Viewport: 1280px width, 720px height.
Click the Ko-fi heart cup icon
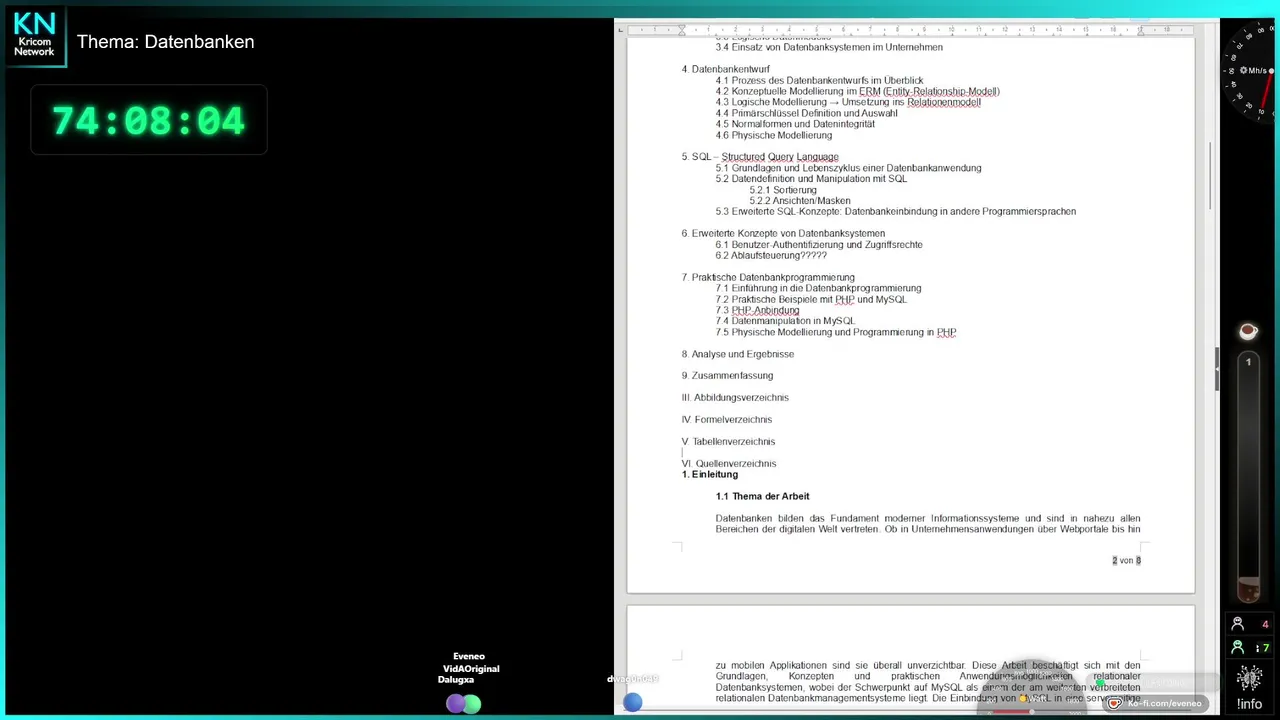point(1114,704)
